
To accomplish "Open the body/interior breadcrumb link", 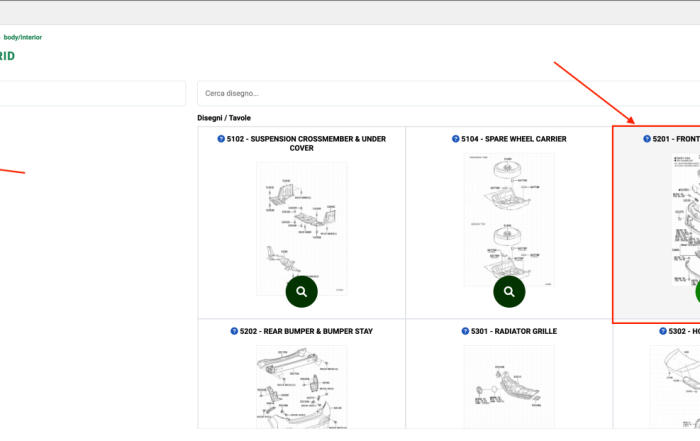I will tap(23, 37).
